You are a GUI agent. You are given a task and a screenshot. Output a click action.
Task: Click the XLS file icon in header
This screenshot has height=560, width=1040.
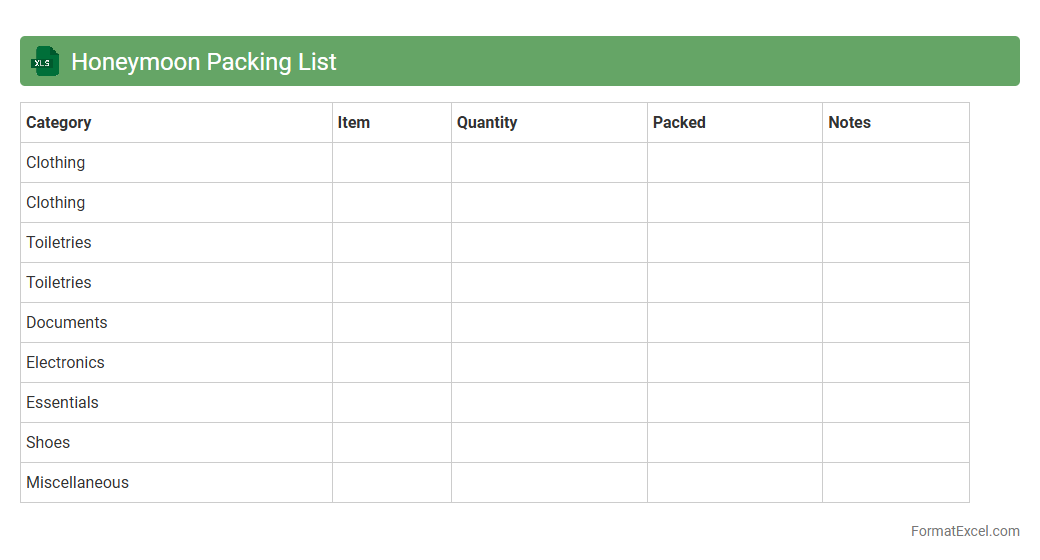tap(44, 61)
